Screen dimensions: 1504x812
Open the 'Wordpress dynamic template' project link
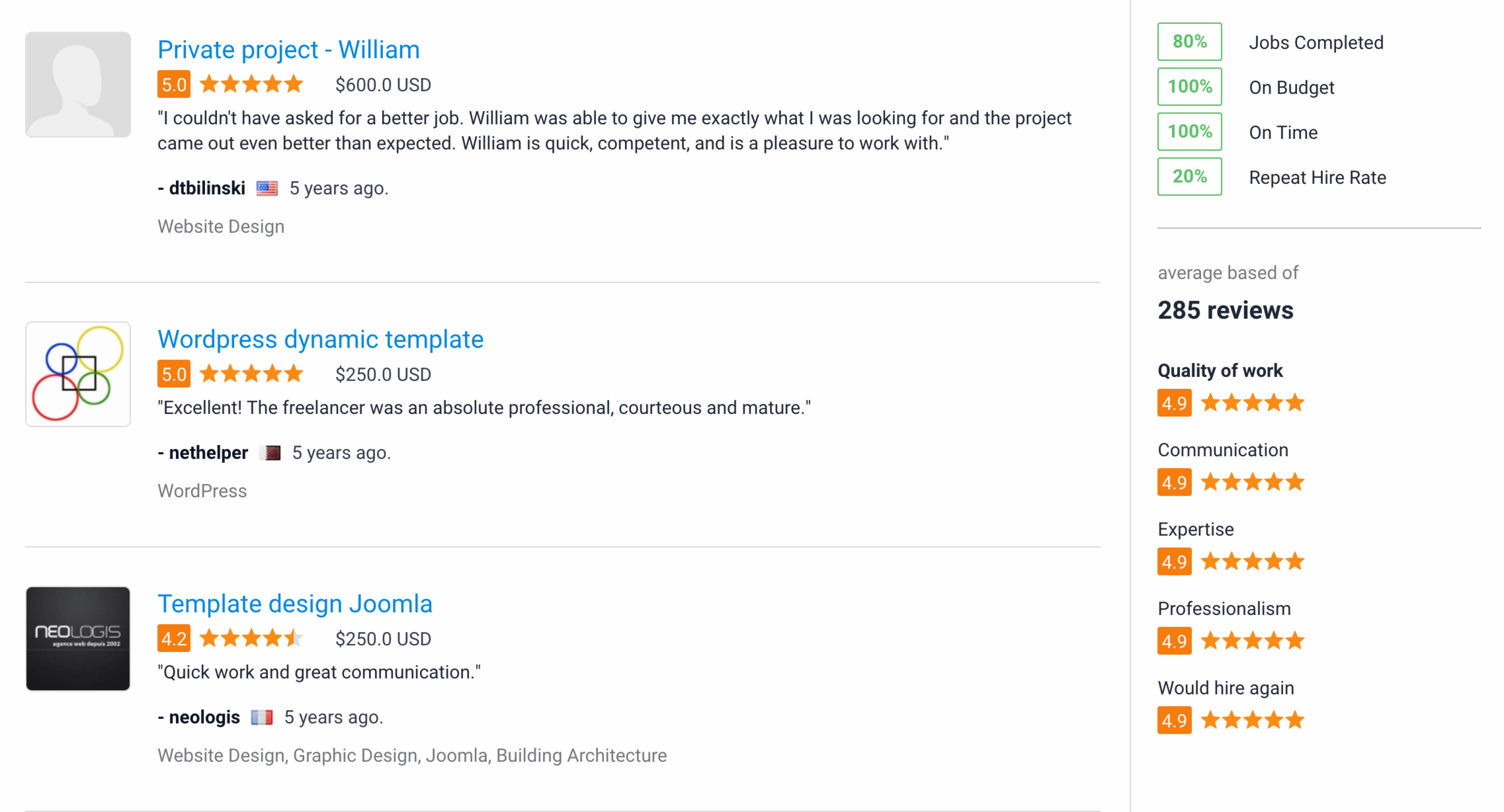[320, 339]
